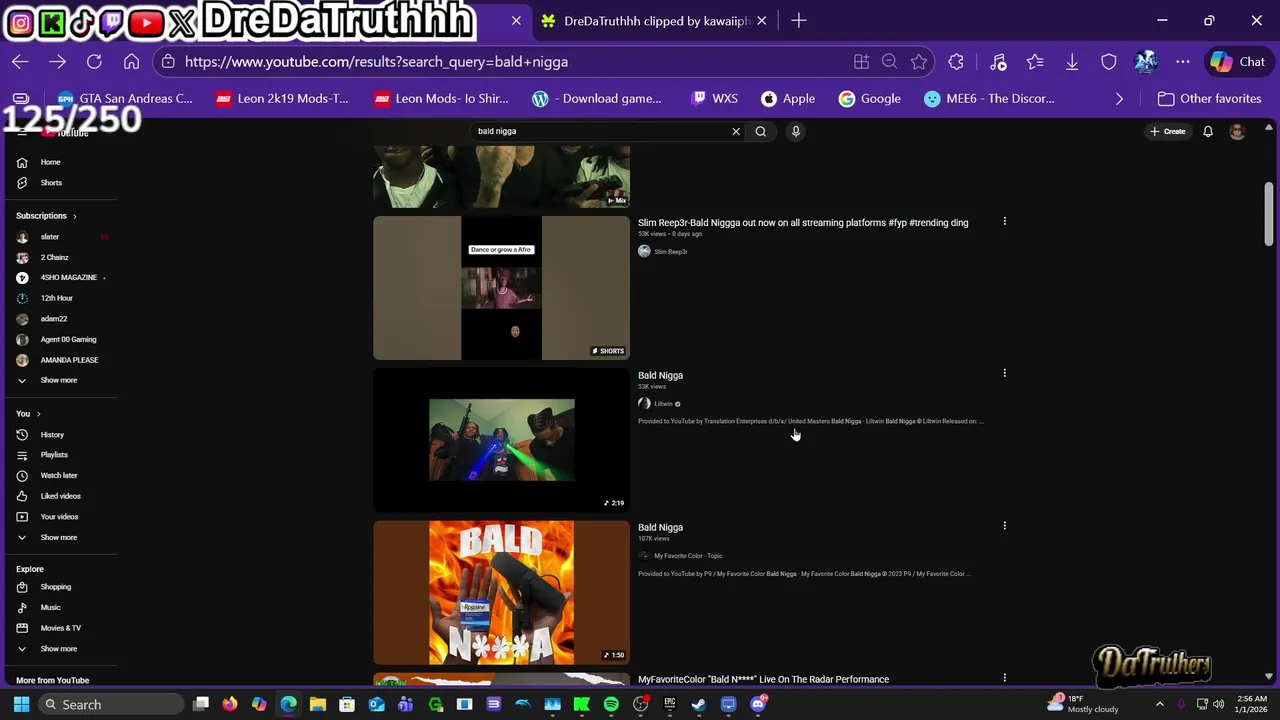1280x720 pixels.
Task: Open more options for On The Radar video
Action: (x=1004, y=677)
